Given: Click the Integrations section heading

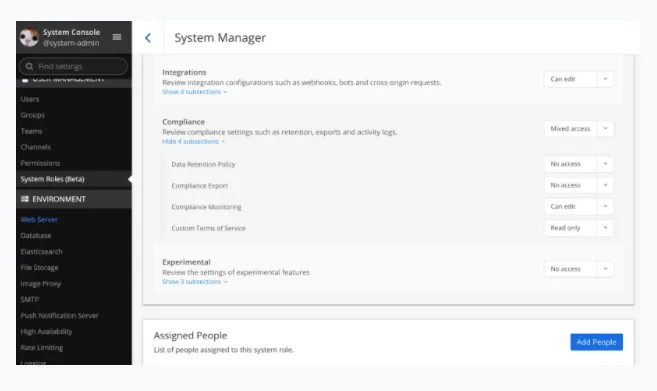Looking at the screenshot, I should pos(184,72).
